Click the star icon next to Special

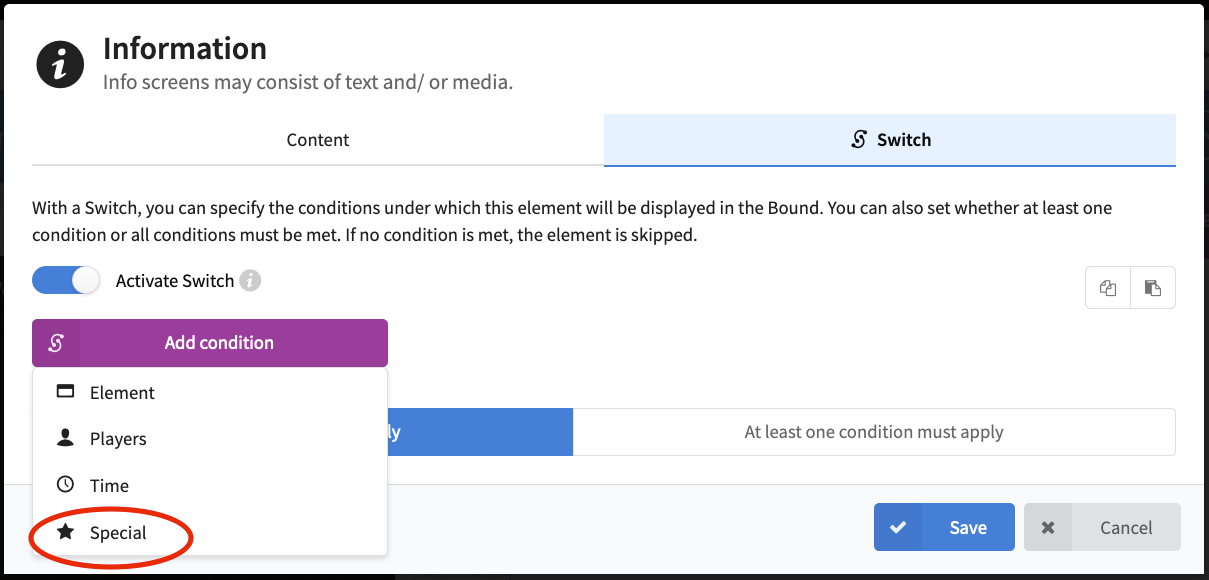(x=65, y=532)
